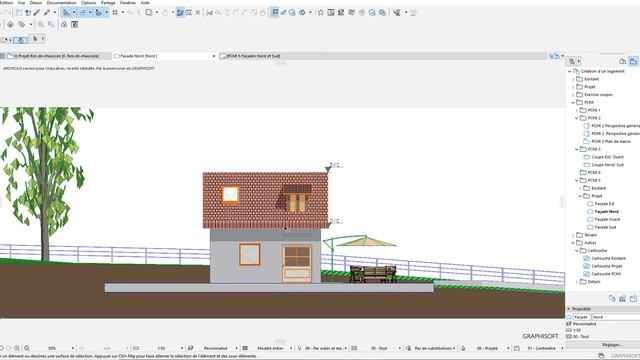Screen dimensions: 640x360
Task: Open the Façade Nord tab dropdown arrow
Action: (x=213, y=56)
